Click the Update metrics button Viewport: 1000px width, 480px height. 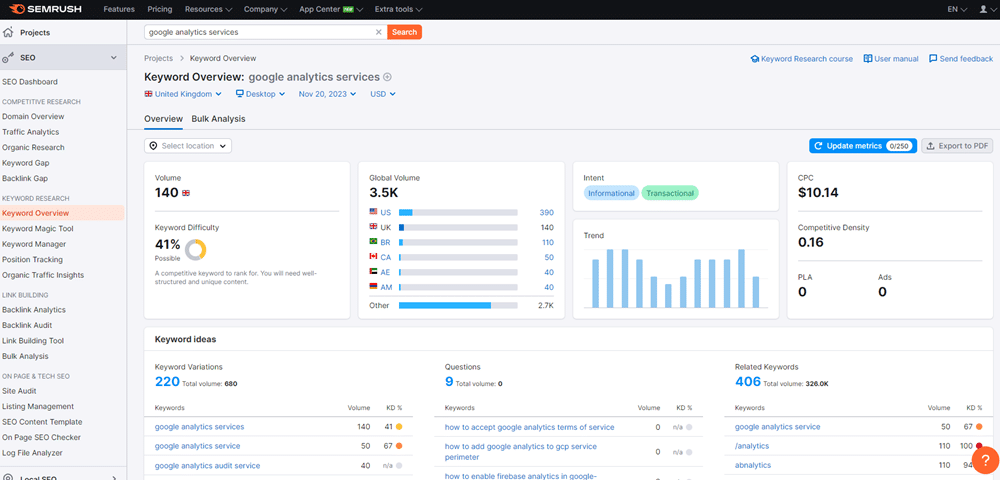point(863,146)
